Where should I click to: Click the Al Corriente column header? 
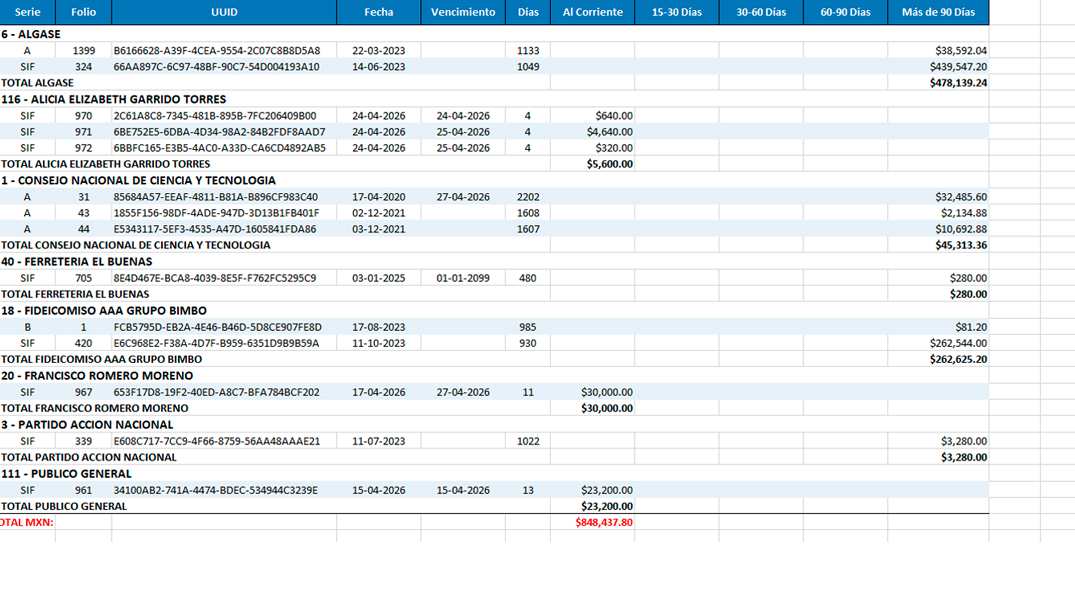(592, 12)
